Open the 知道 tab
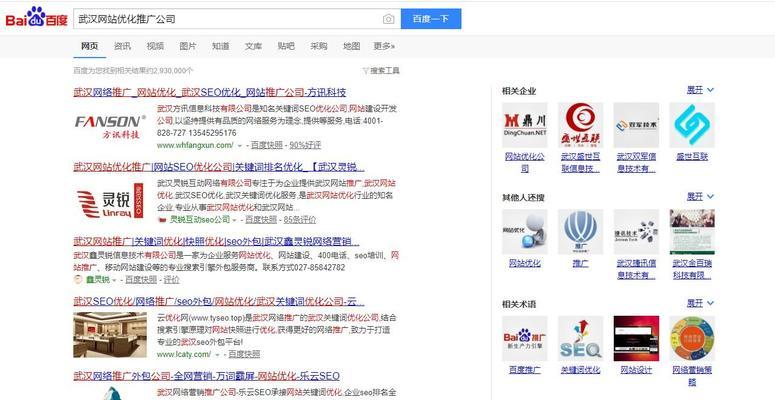Screen dimensions: 775x400 click(x=220, y=46)
